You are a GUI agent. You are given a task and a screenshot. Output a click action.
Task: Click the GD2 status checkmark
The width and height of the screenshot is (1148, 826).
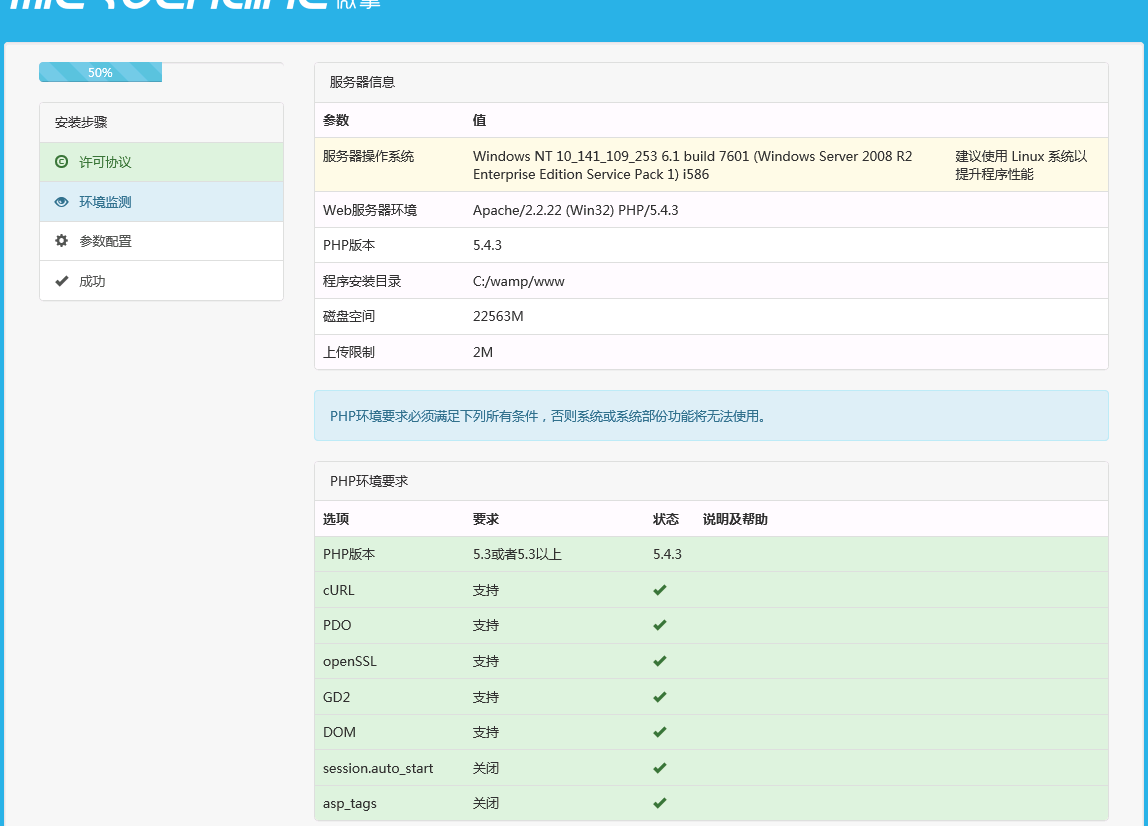pos(659,697)
